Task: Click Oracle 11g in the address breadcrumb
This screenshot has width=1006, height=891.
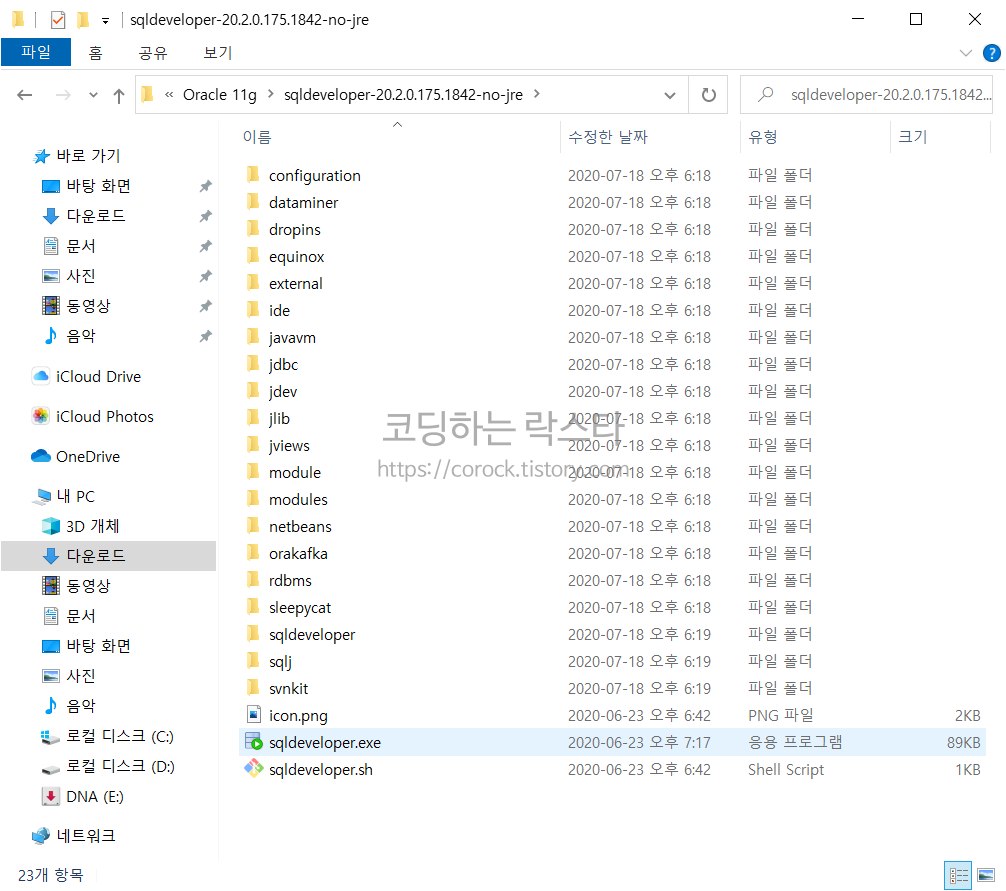Action: pyautogui.click(x=219, y=94)
